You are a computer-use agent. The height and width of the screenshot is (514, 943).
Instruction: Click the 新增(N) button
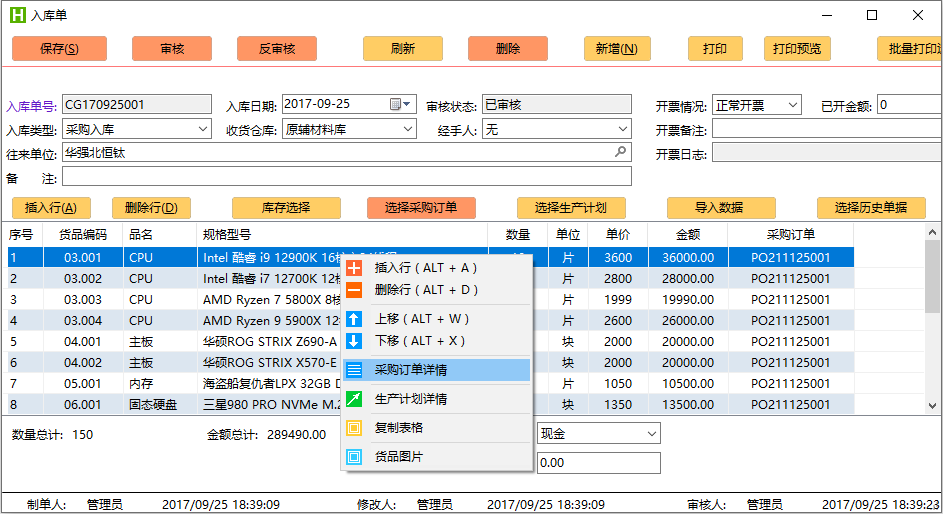[617, 49]
